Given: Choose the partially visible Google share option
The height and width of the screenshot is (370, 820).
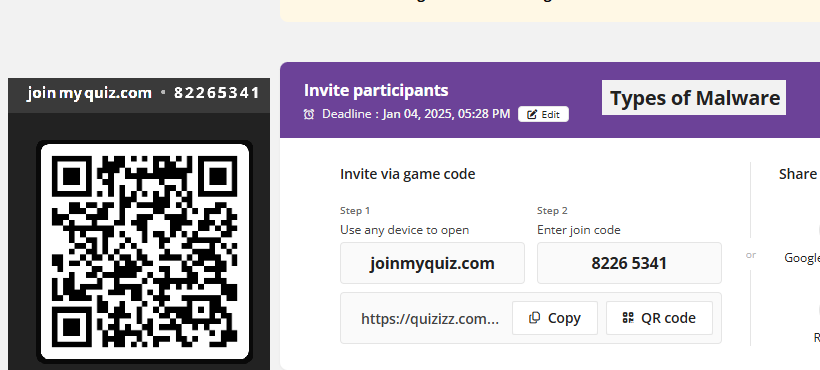Looking at the screenshot, I should click(x=802, y=258).
